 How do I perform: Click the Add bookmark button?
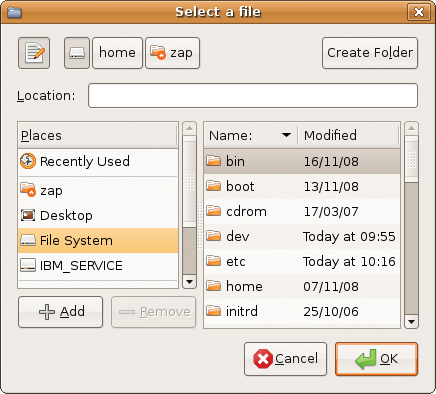(60, 312)
